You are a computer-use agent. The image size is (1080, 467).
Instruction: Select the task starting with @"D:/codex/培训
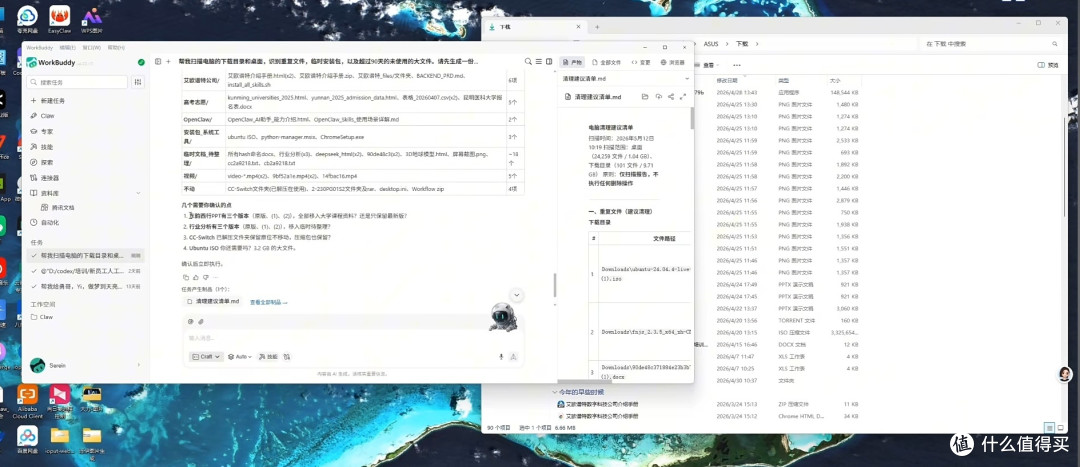coord(85,271)
